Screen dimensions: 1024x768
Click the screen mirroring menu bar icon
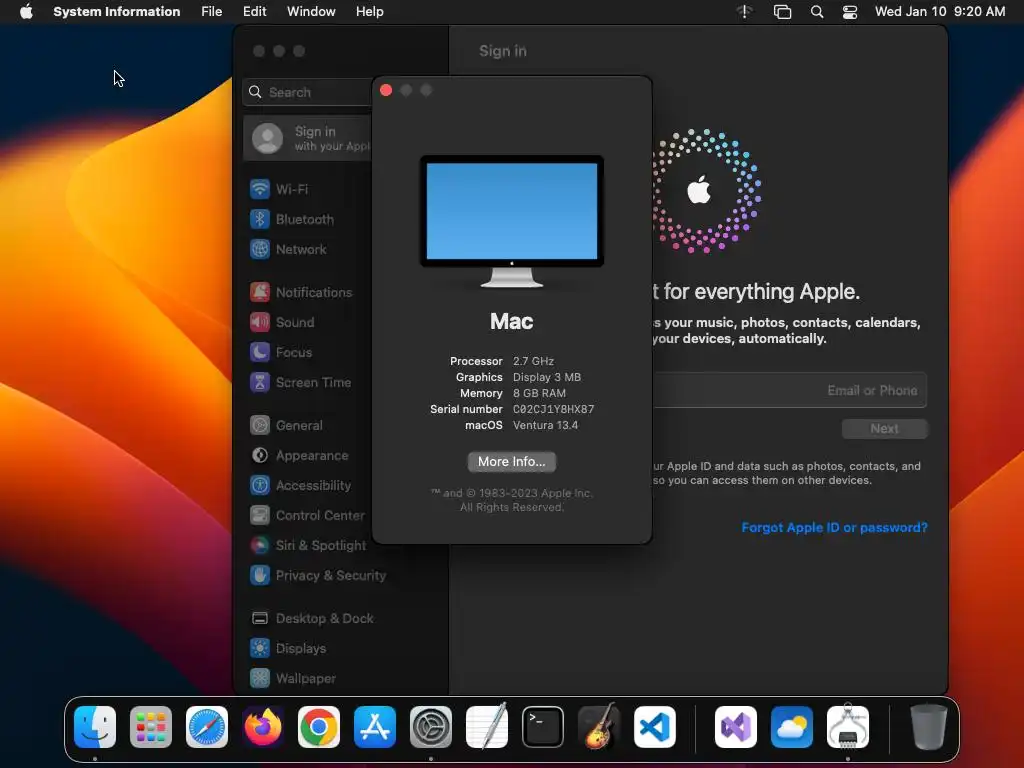tap(782, 12)
